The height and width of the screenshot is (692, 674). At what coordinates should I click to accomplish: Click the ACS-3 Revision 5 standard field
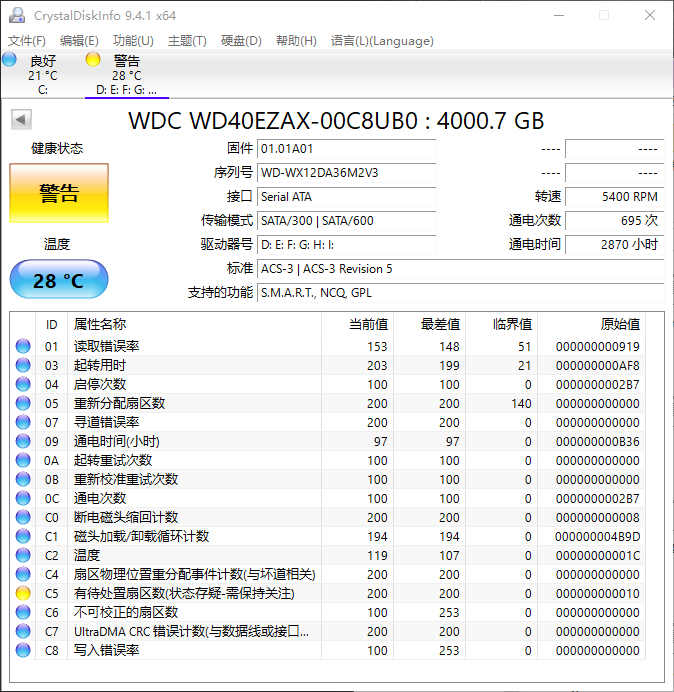460,268
